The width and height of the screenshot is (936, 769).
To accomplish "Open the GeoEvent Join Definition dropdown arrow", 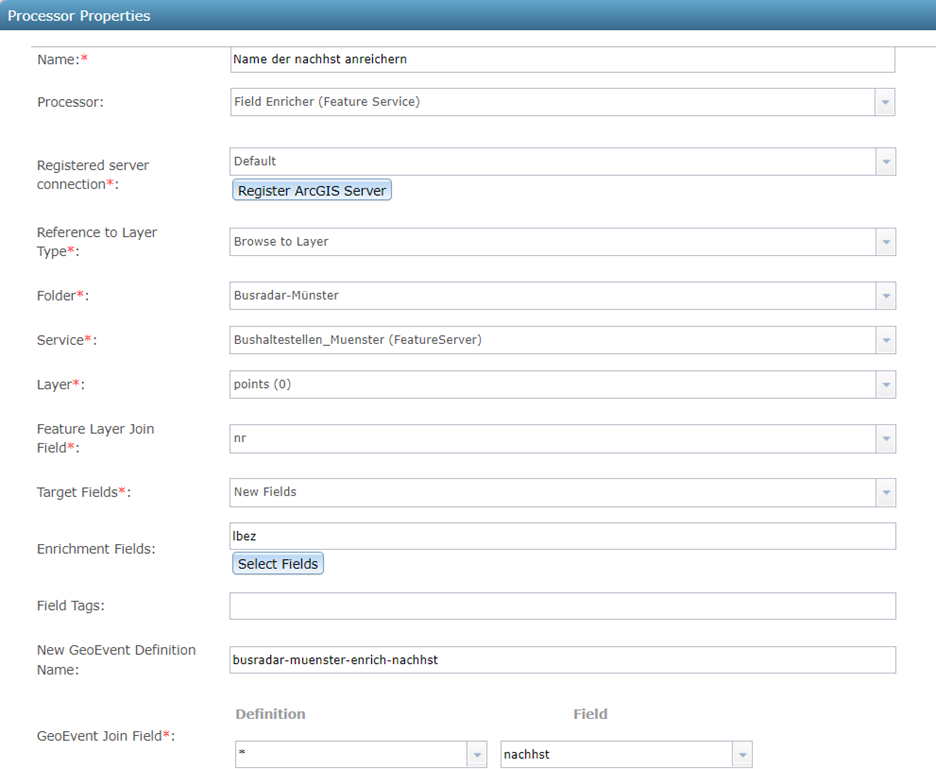I will coord(477,755).
